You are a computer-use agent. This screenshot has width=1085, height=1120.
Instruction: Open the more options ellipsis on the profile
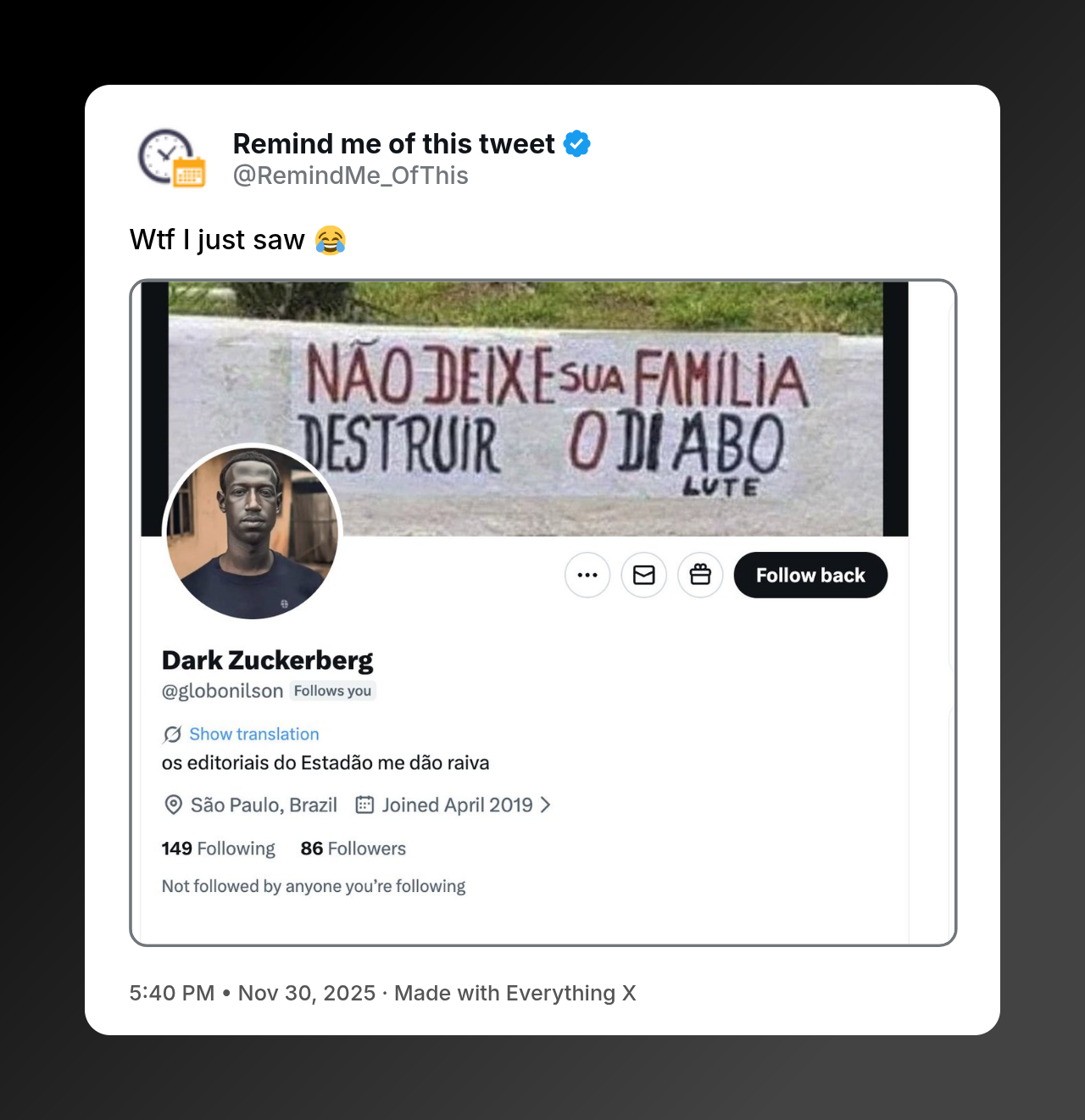pos(587,575)
